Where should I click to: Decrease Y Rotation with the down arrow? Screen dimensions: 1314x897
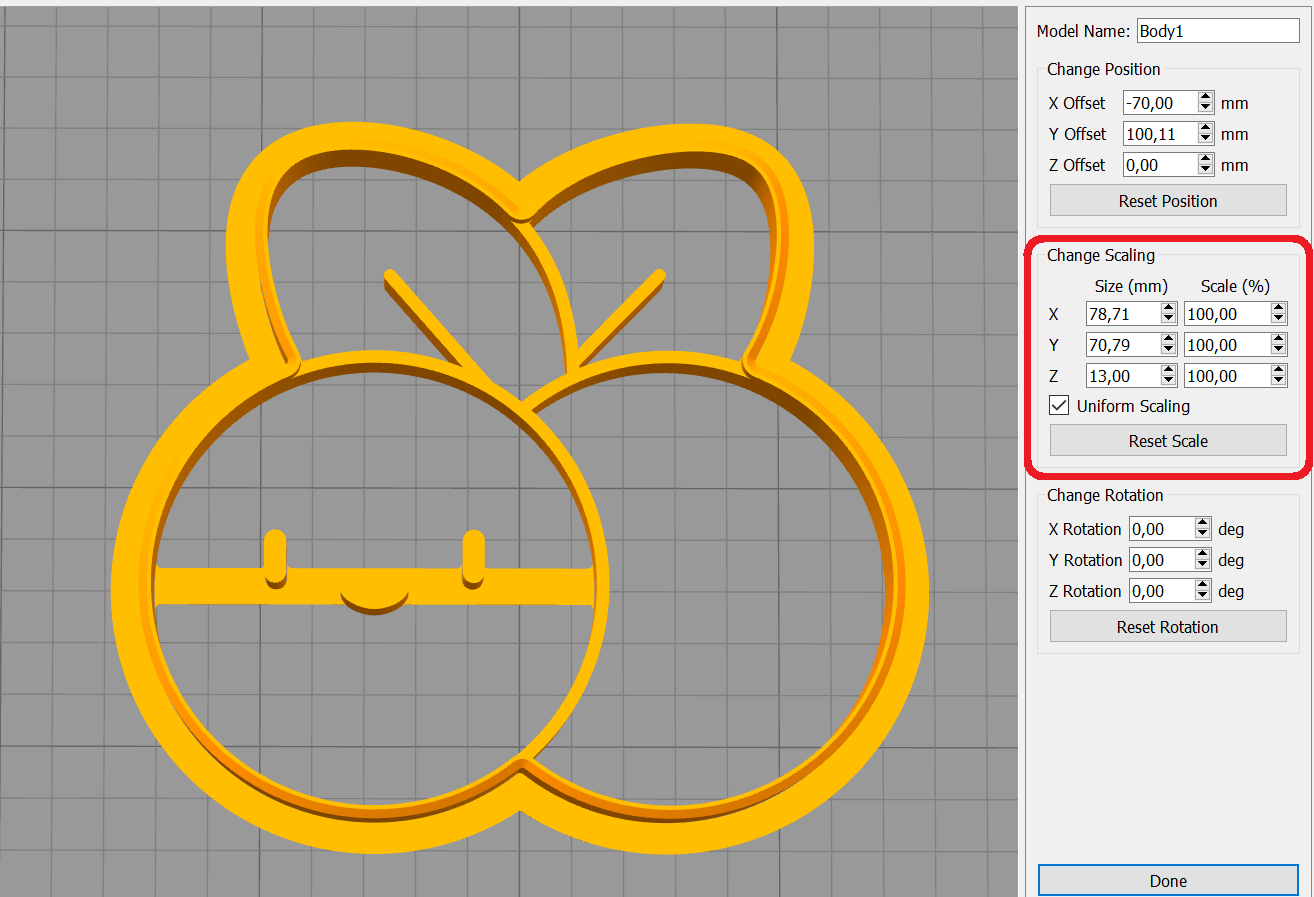pos(1203,565)
